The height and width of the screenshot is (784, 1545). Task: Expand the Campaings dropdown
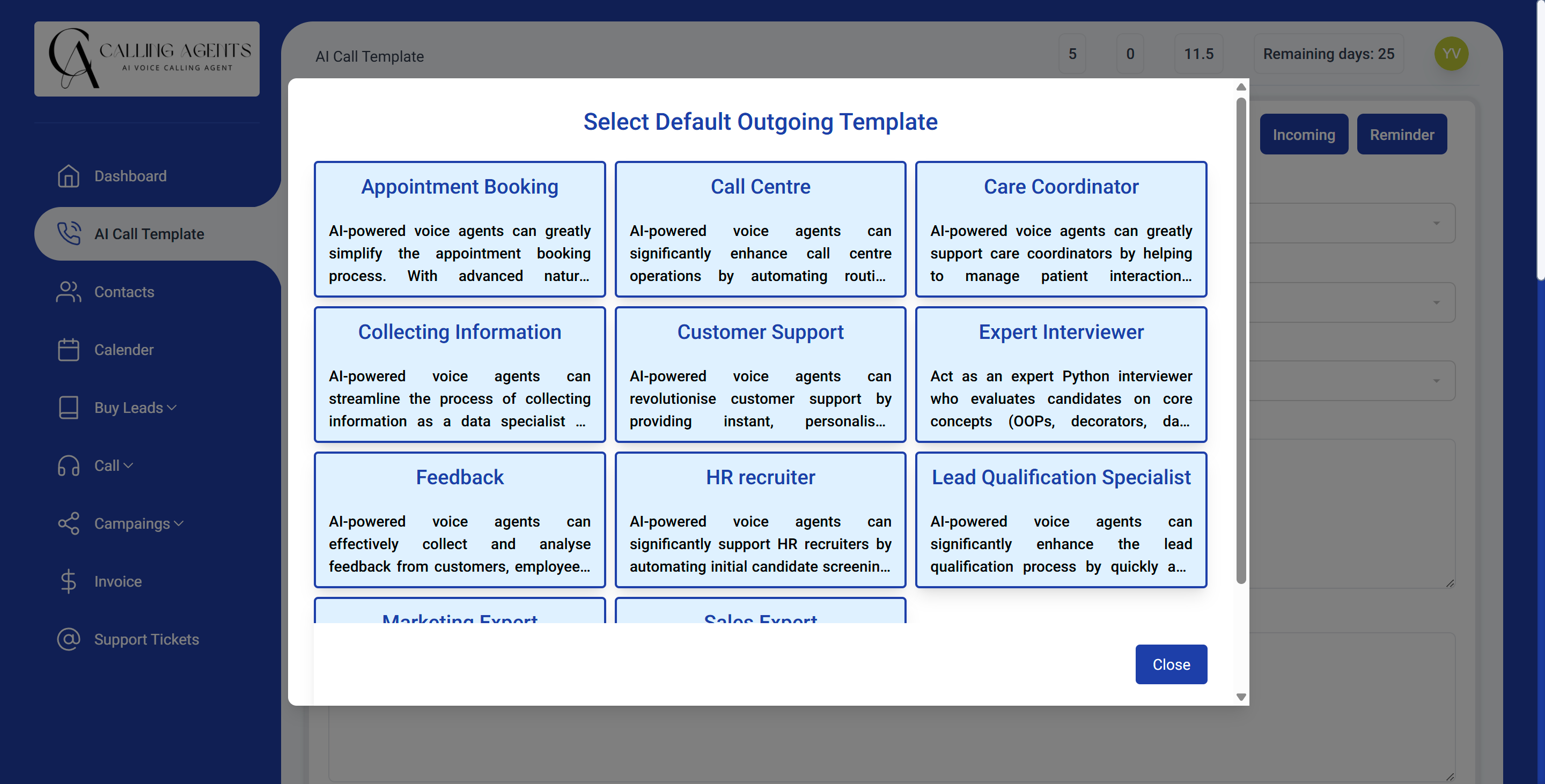pos(179,523)
